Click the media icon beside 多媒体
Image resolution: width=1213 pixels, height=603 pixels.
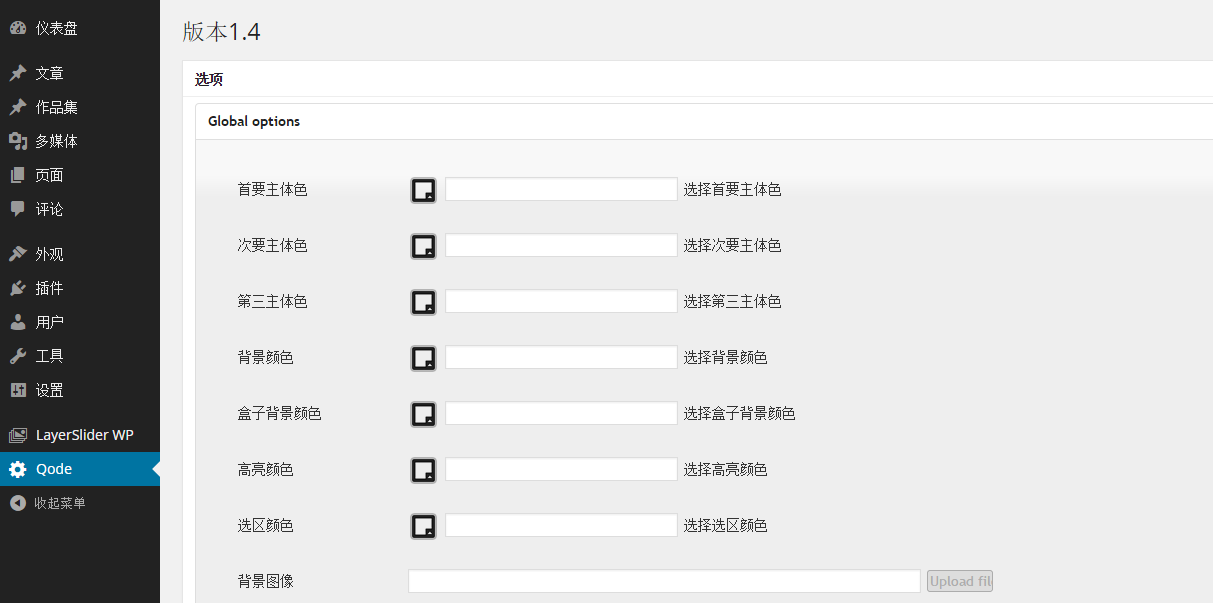coord(17,141)
